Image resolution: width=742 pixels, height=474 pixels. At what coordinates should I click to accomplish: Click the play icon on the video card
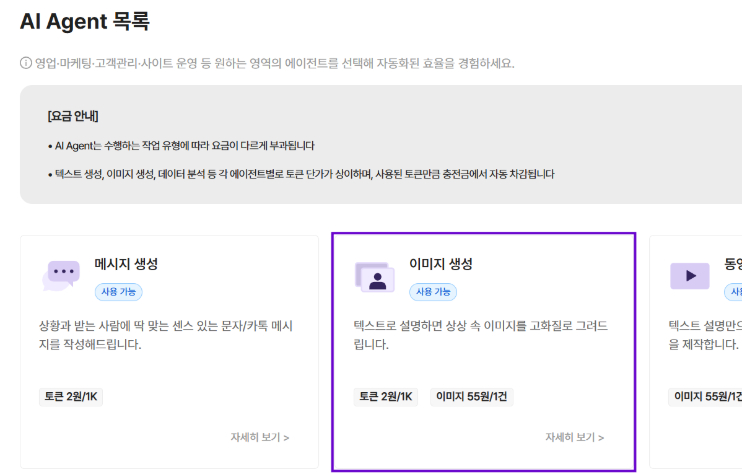(689, 275)
